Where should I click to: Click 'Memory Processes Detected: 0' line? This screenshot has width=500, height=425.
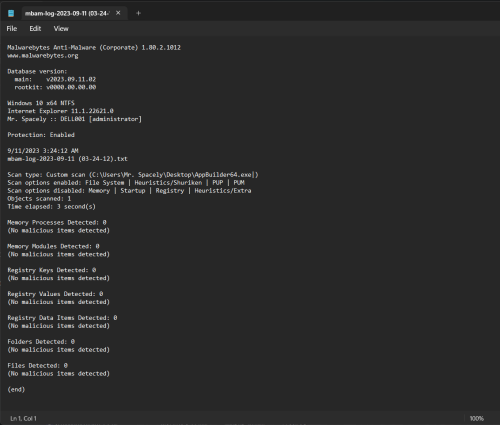(x=57, y=222)
